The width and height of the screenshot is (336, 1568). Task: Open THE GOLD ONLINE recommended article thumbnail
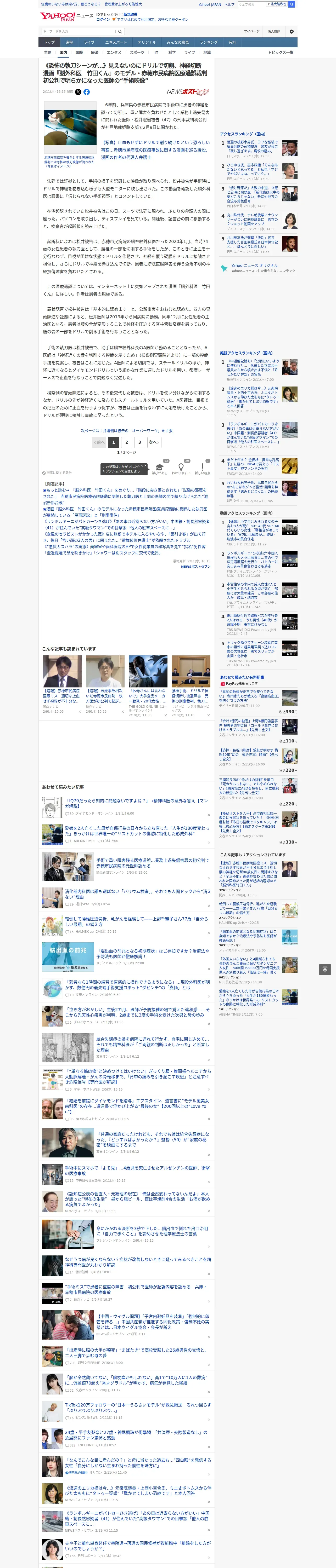[148, 671]
